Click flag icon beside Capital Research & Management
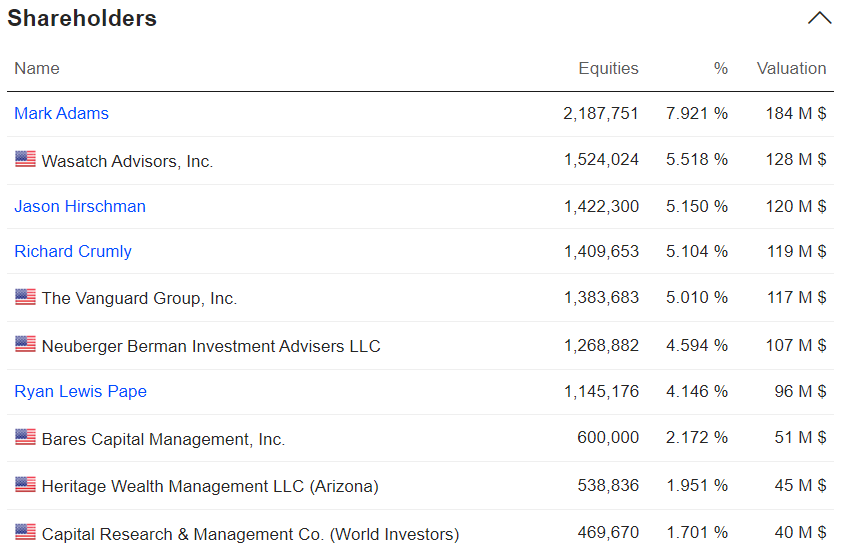844x555 pixels. (25, 533)
